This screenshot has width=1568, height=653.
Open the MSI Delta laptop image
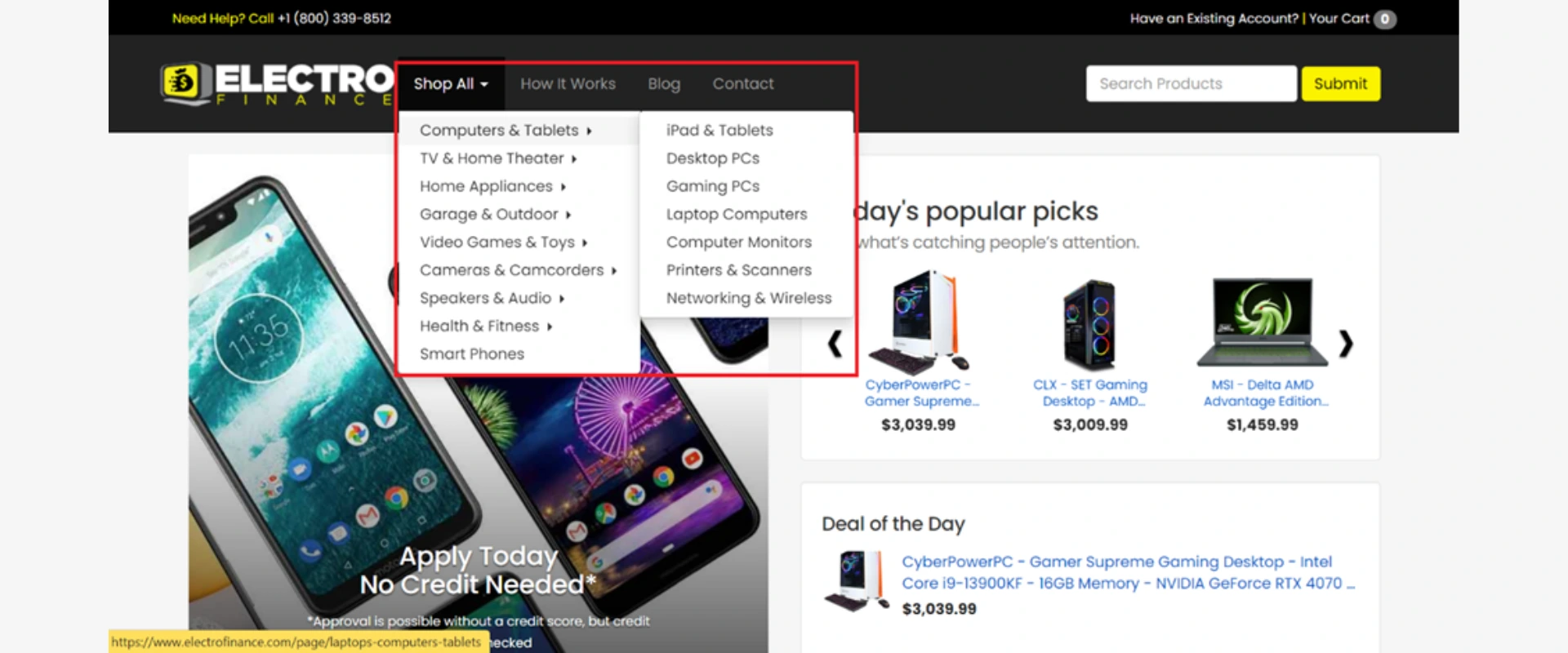coord(1262,322)
